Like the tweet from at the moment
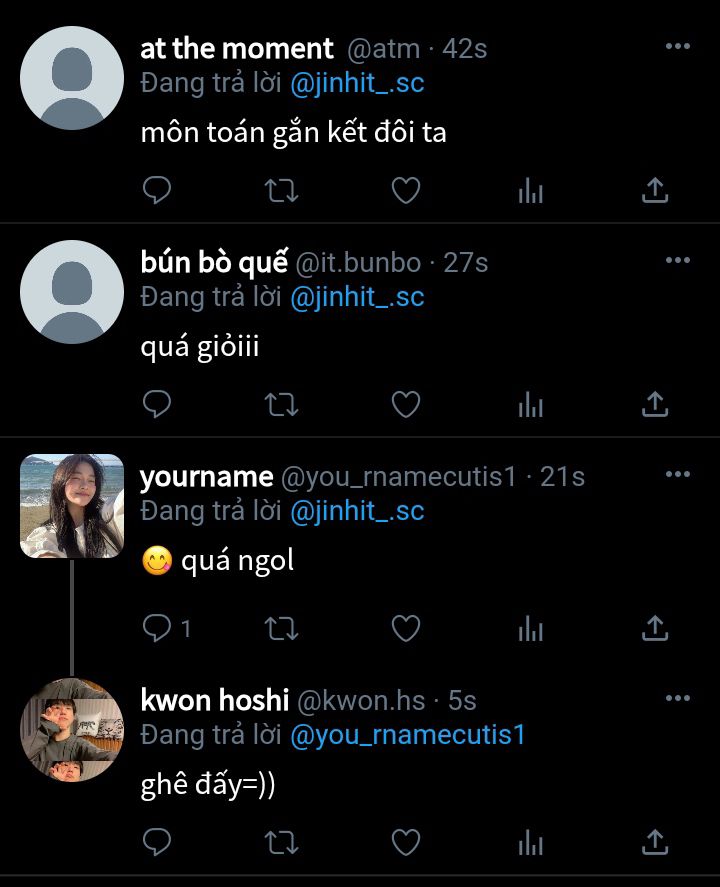This screenshot has width=720, height=887. point(405,190)
